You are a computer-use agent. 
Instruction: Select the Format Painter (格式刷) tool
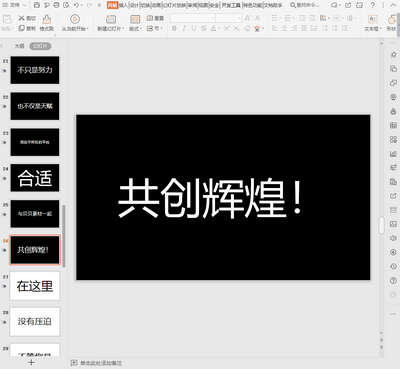47,23
